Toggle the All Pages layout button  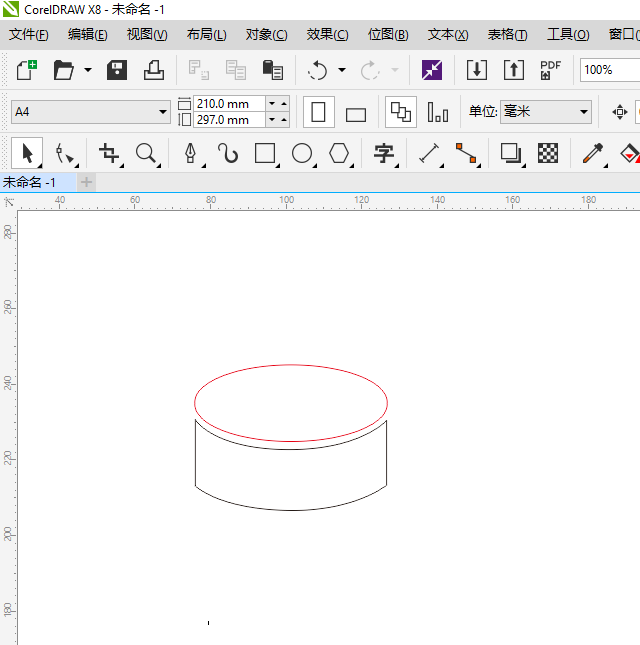(400, 112)
